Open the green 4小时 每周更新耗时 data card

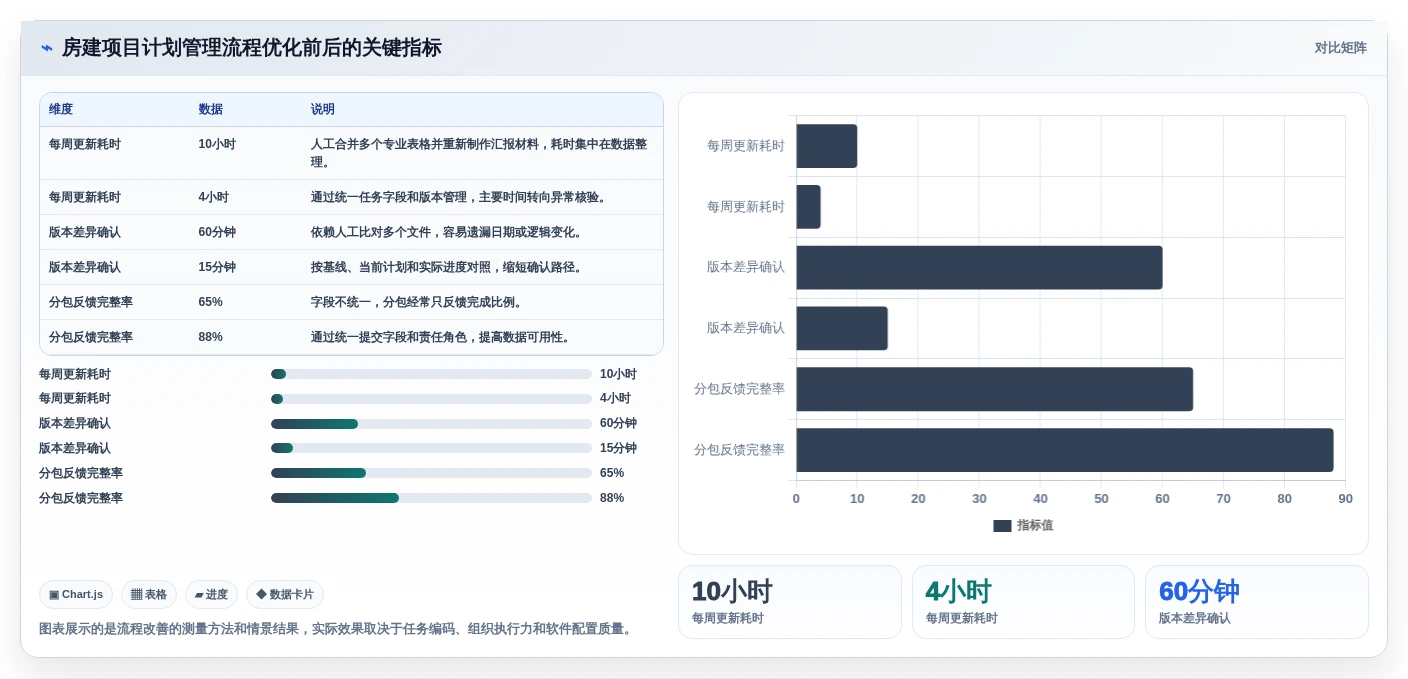click(1023, 602)
